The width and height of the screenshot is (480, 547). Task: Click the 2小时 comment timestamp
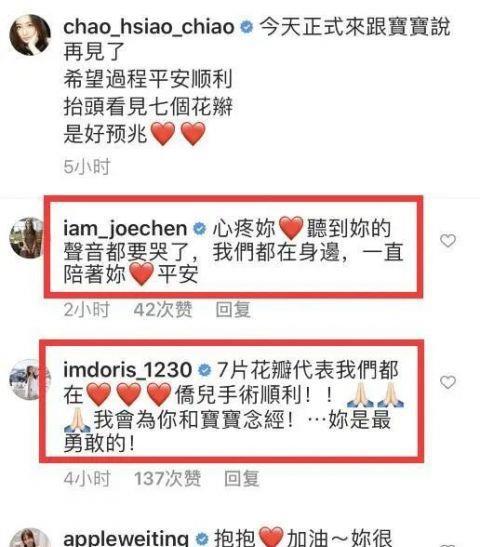pos(87,309)
